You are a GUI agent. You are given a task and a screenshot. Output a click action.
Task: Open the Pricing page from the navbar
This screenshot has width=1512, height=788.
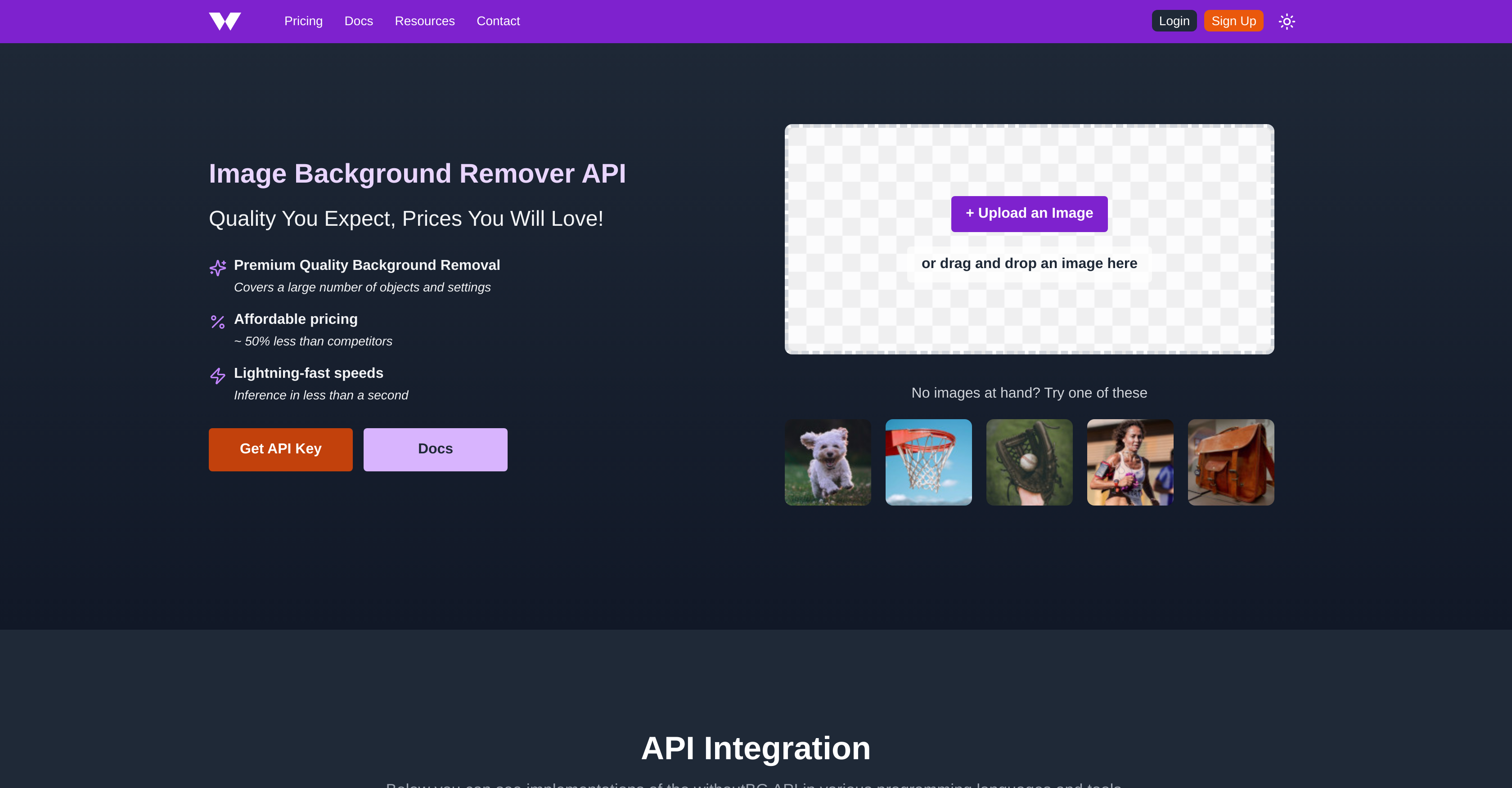click(x=303, y=21)
